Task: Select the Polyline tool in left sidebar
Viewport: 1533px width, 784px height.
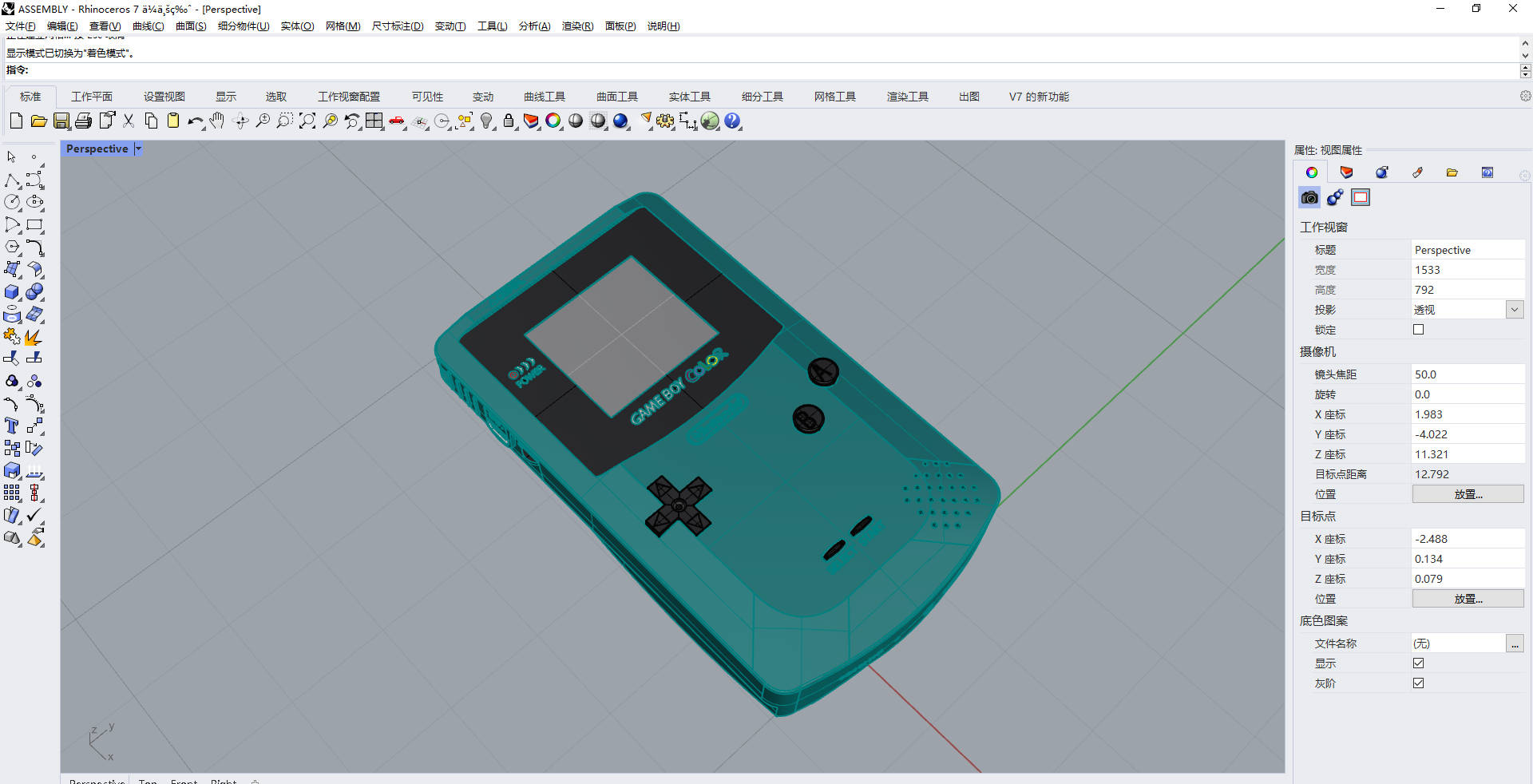Action: (12, 180)
